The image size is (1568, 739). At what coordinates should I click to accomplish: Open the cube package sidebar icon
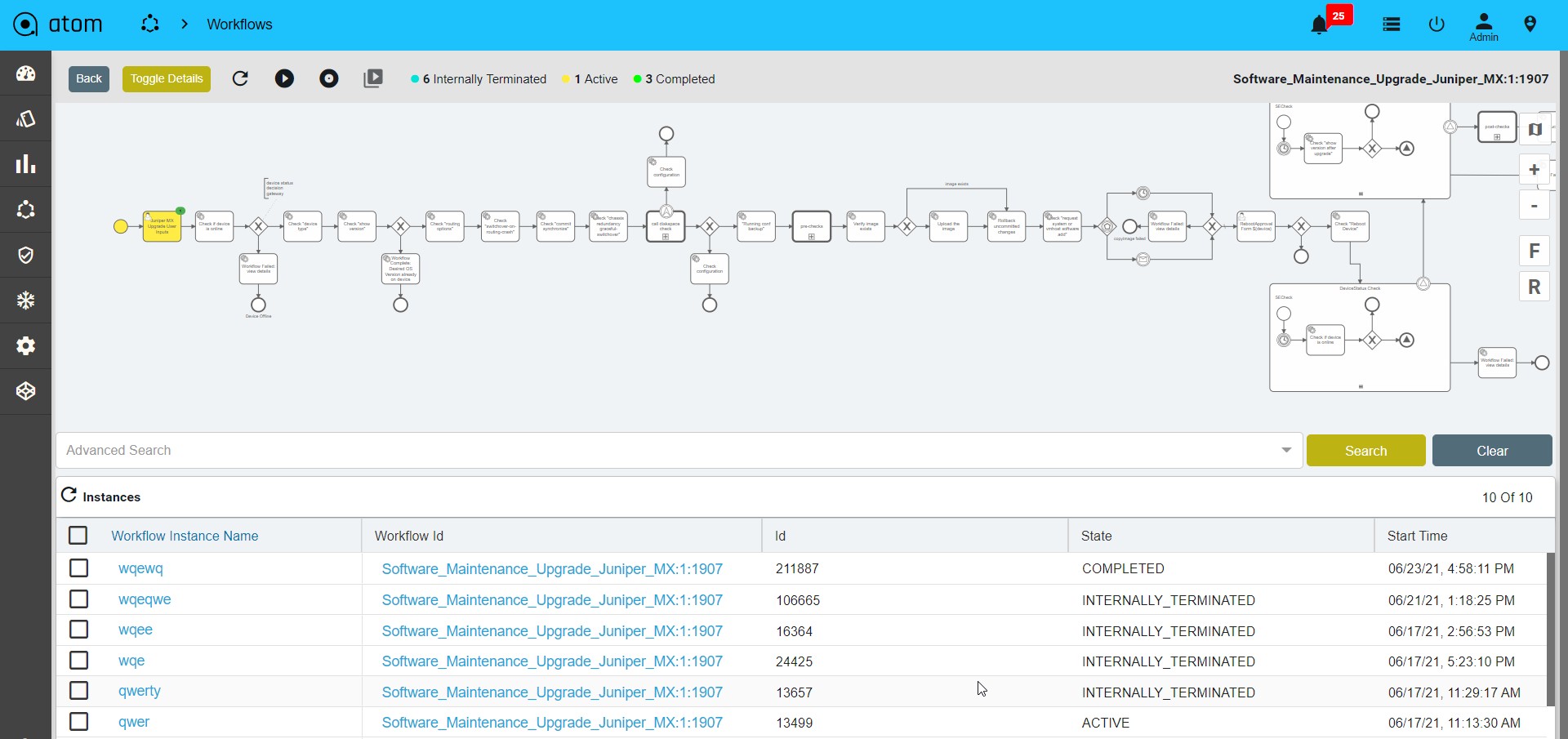pos(26,391)
